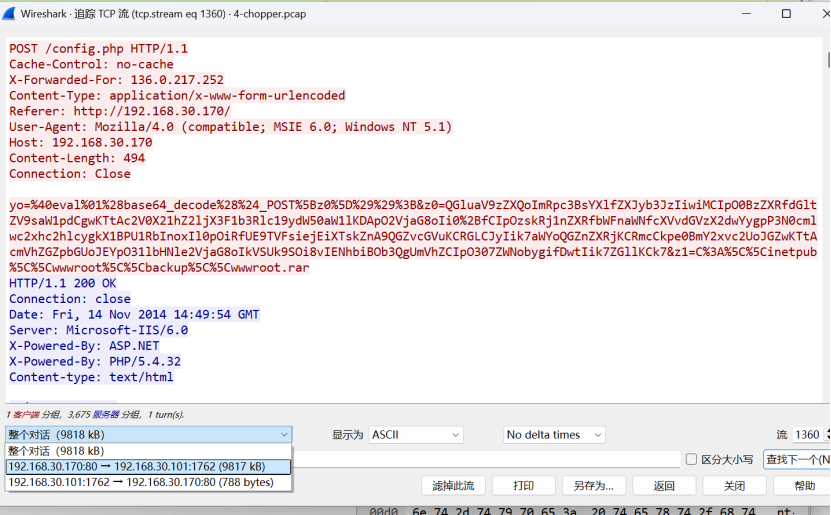Click the X-Powered-By: ASP.NET line

84,346
